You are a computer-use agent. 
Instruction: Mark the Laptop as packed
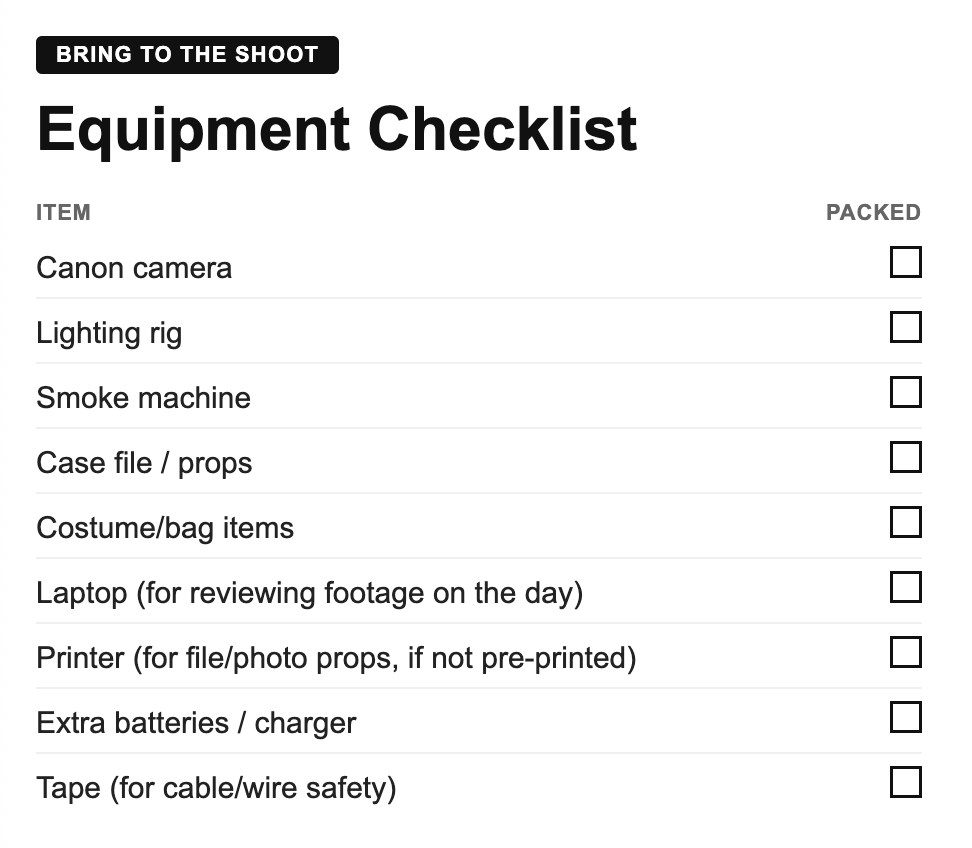(x=906, y=588)
